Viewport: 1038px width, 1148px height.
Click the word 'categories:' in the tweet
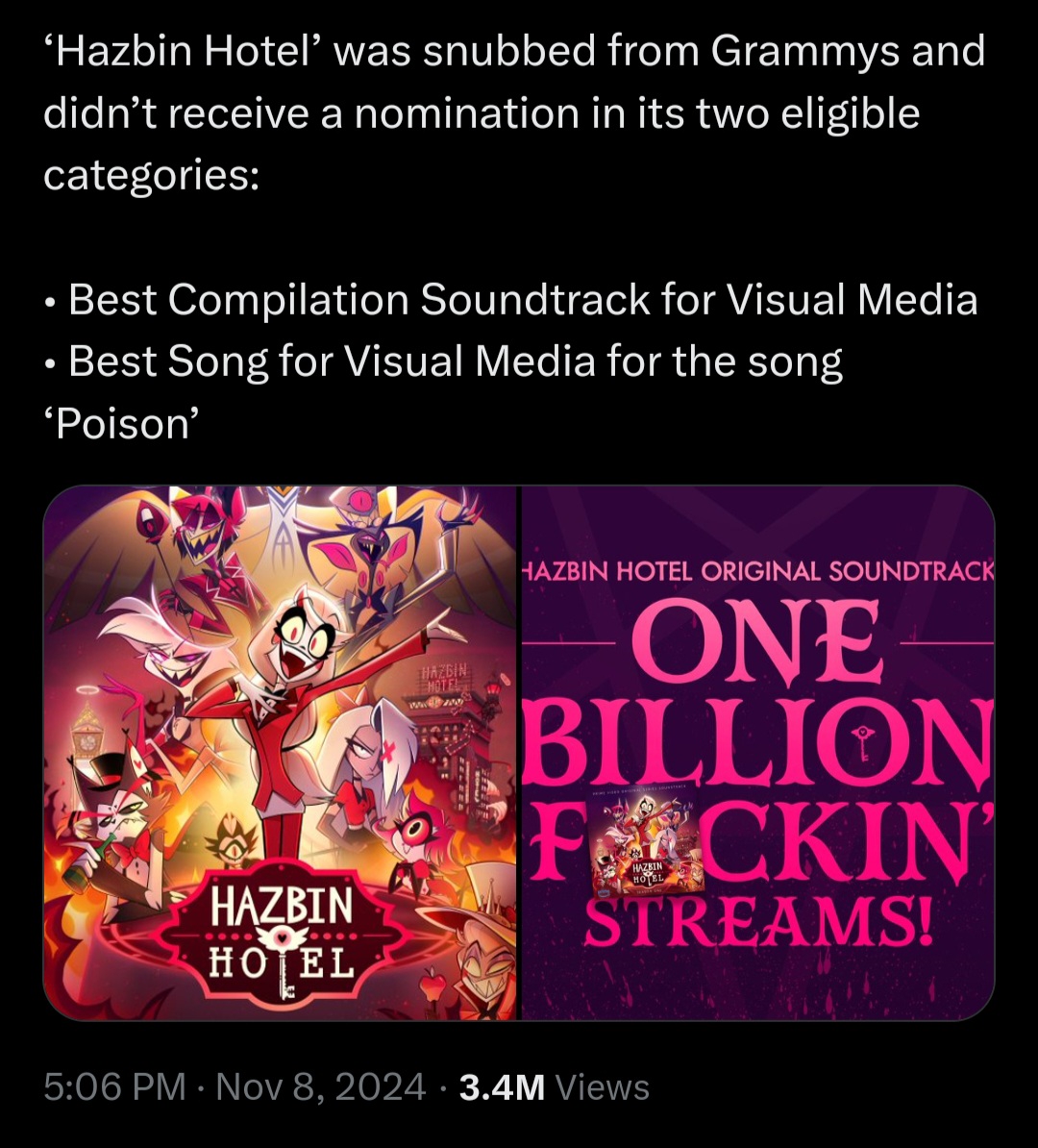pyautogui.click(x=152, y=176)
